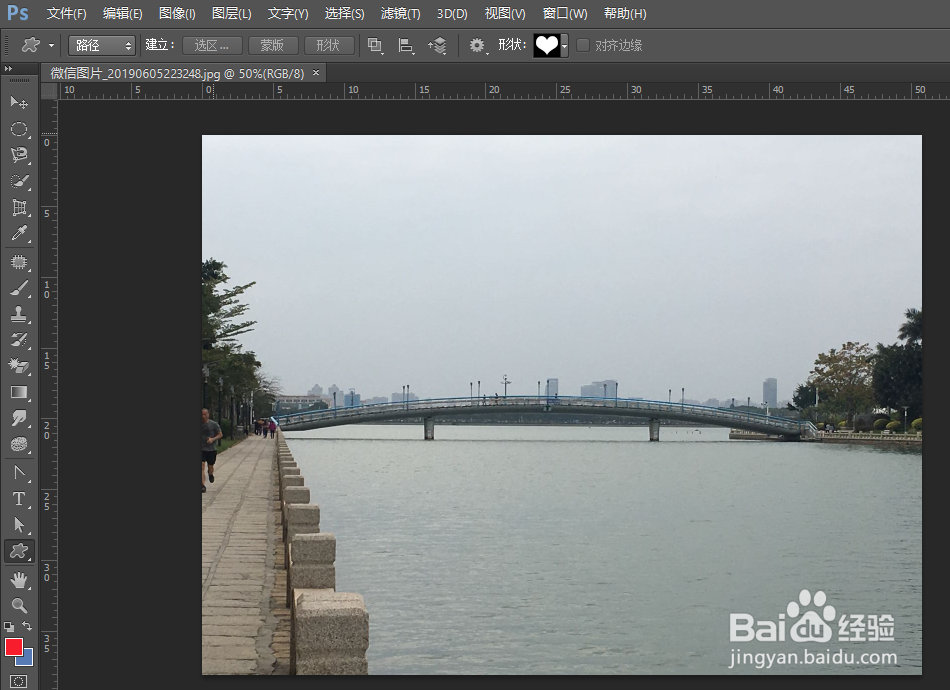The height and width of the screenshot is (690, 950).
Task: Select the Hand tool
Action: coord(19,580)
